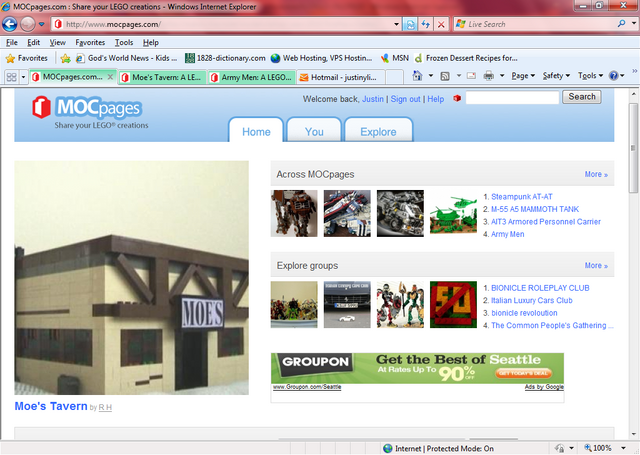Open Frozen Dessert Recipes favorite
The image size is (640, 455).
[x=466, y=58]
